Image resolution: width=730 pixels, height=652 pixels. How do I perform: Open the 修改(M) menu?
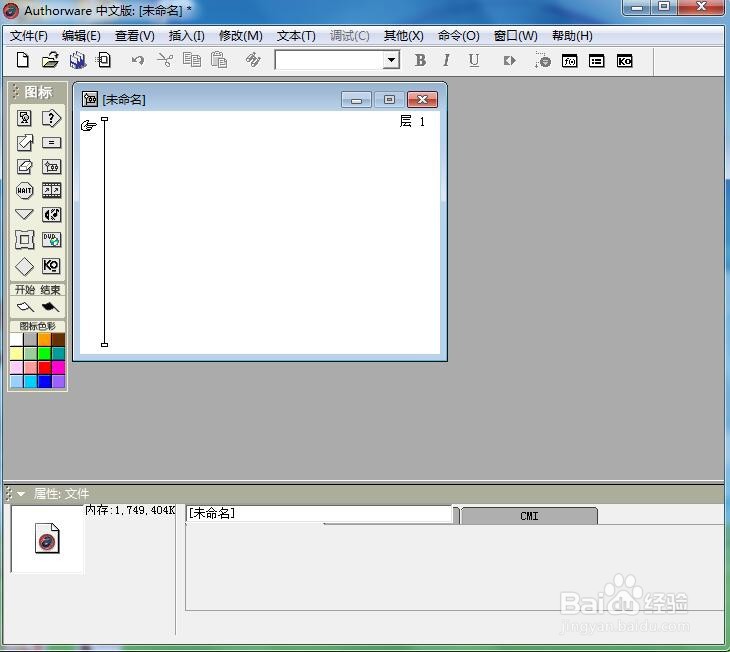pos(241,36)
